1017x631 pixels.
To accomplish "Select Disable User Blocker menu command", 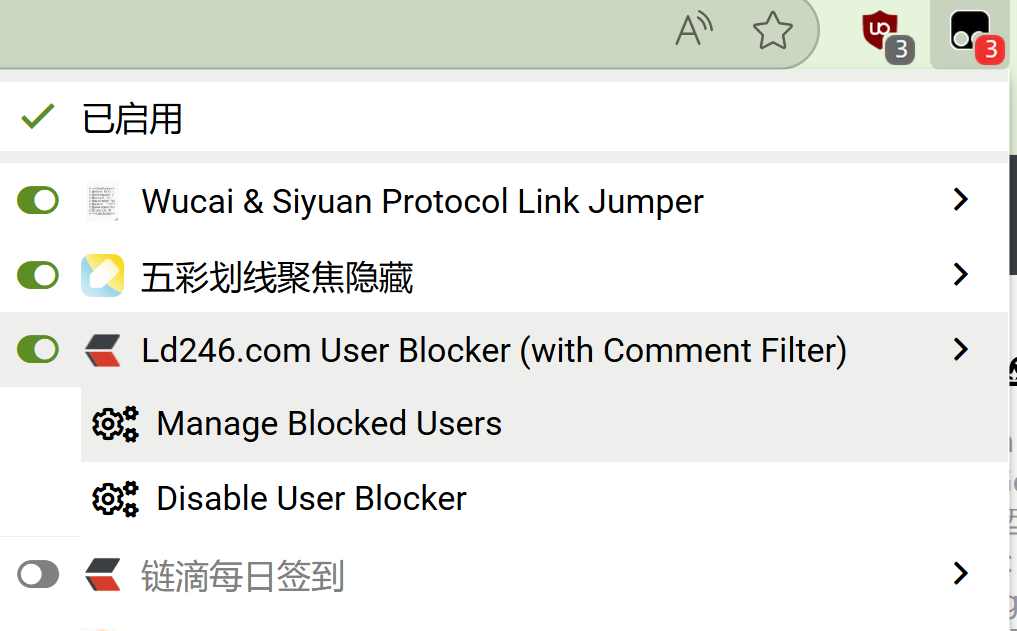I will pos(311,499).
